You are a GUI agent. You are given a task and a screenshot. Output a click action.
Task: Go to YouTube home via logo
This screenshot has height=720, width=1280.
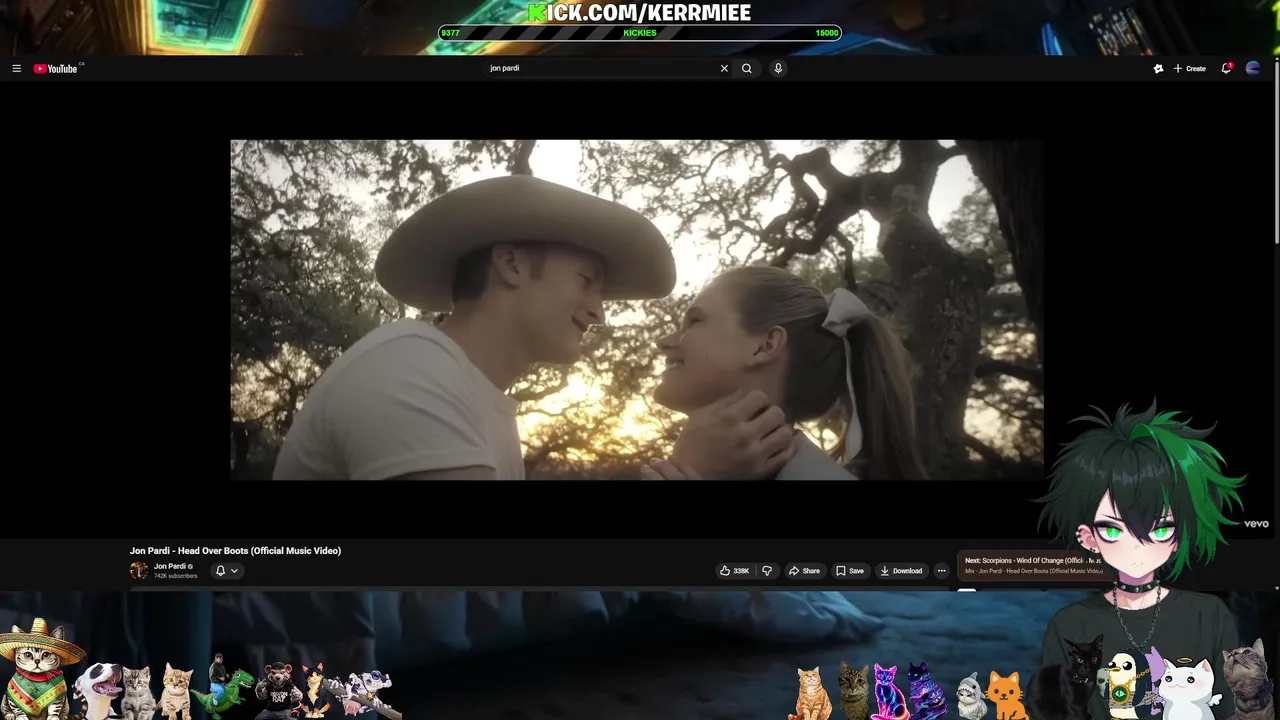point(56,69)
